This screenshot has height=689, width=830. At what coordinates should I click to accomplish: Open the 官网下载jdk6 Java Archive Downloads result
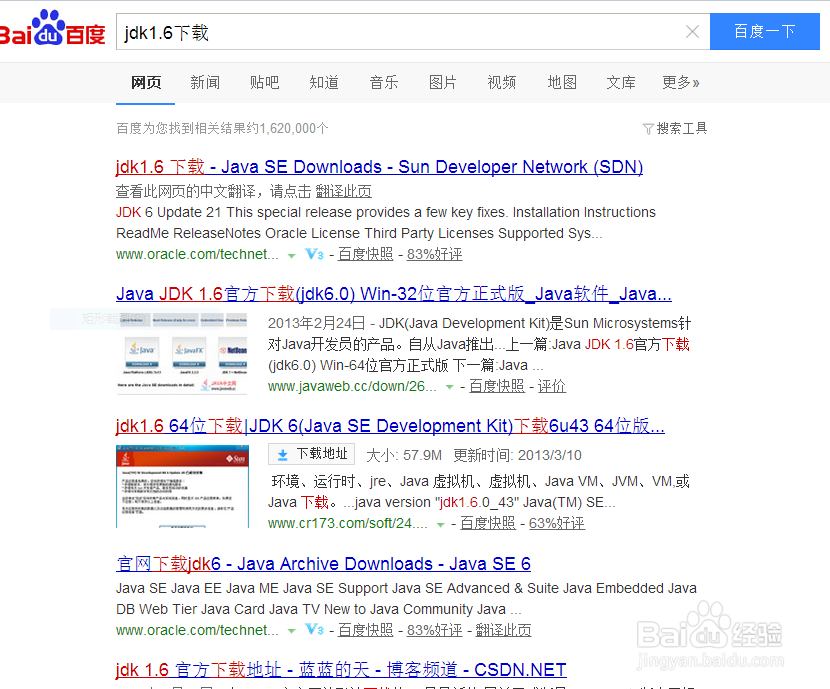point(323,564)
